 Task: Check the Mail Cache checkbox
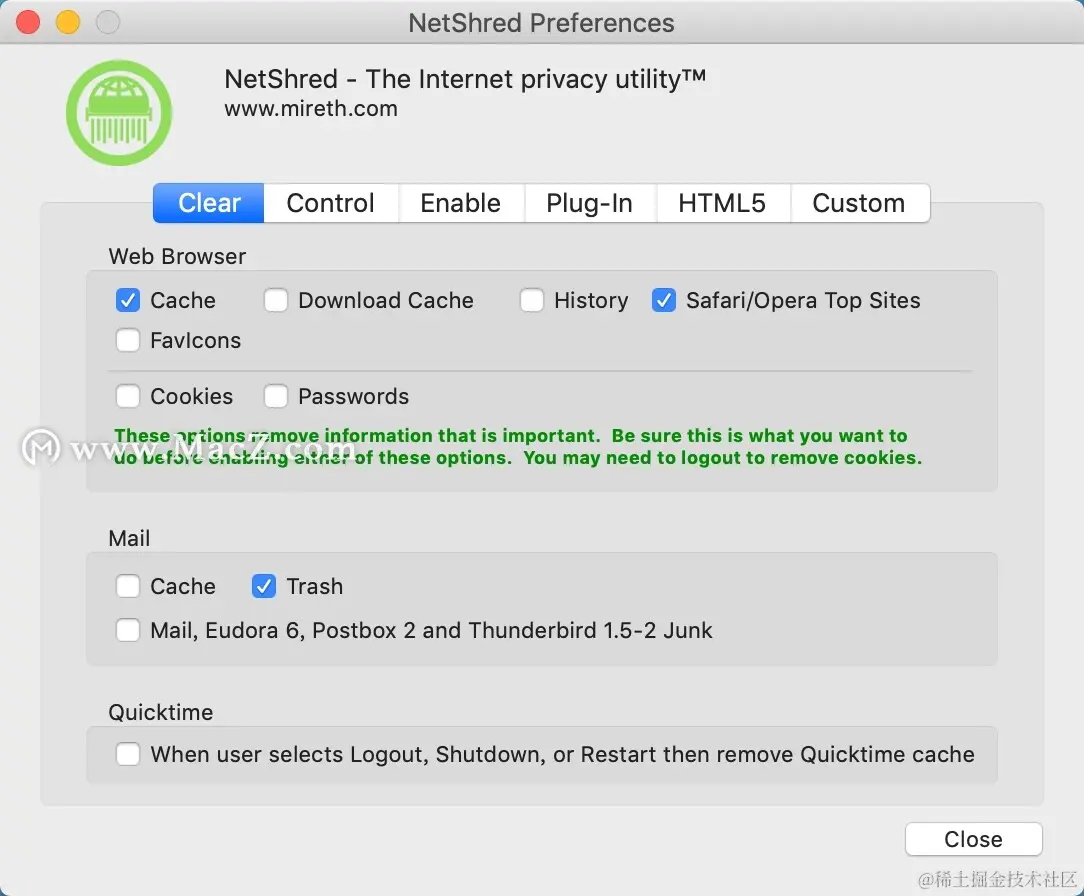click(x=128, y=586)
